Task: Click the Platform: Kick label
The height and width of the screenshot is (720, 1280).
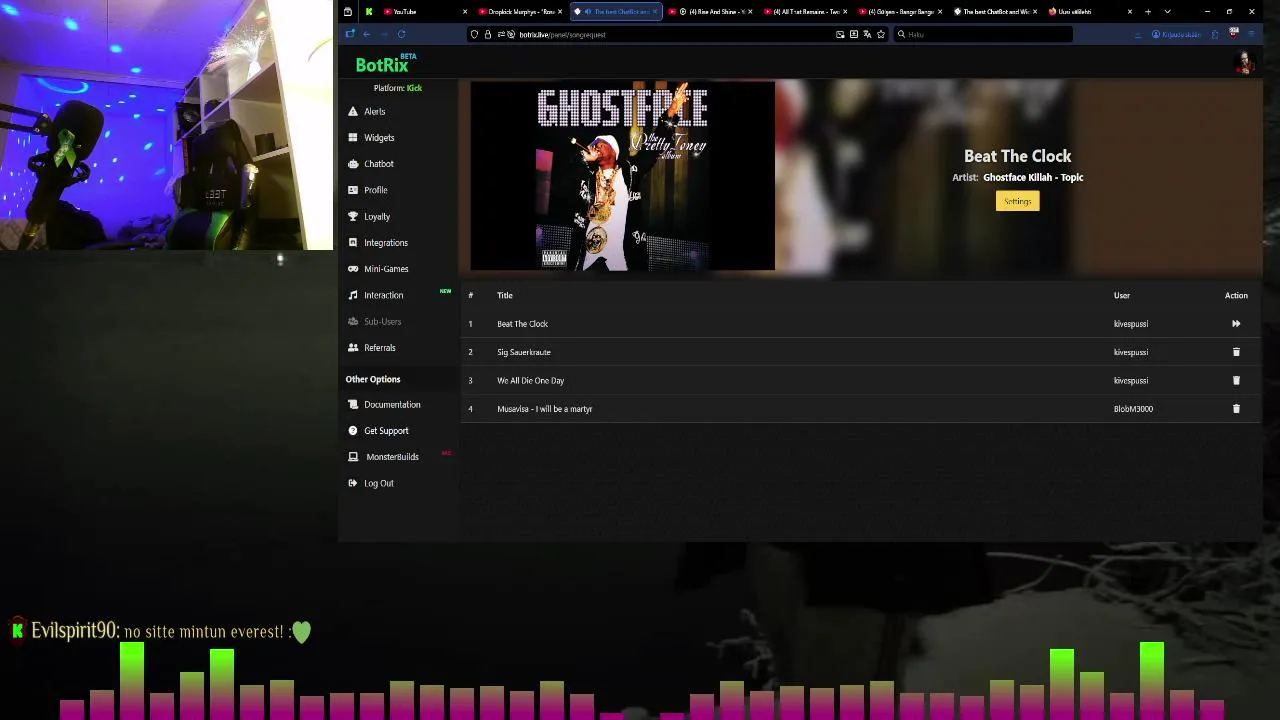Action: (398, 88)
